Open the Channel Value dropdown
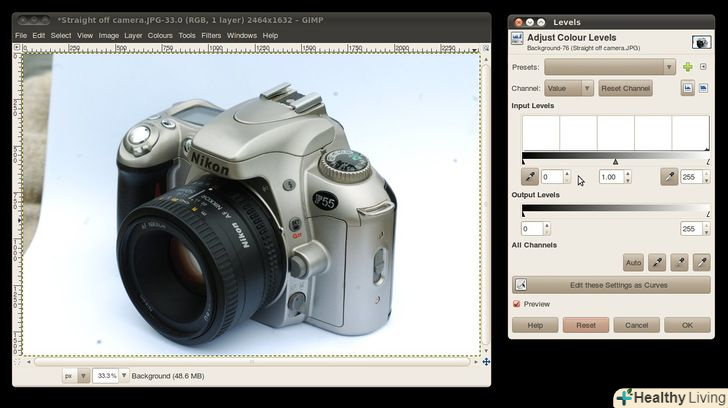 pyautogui.click(x=569, y=88)
